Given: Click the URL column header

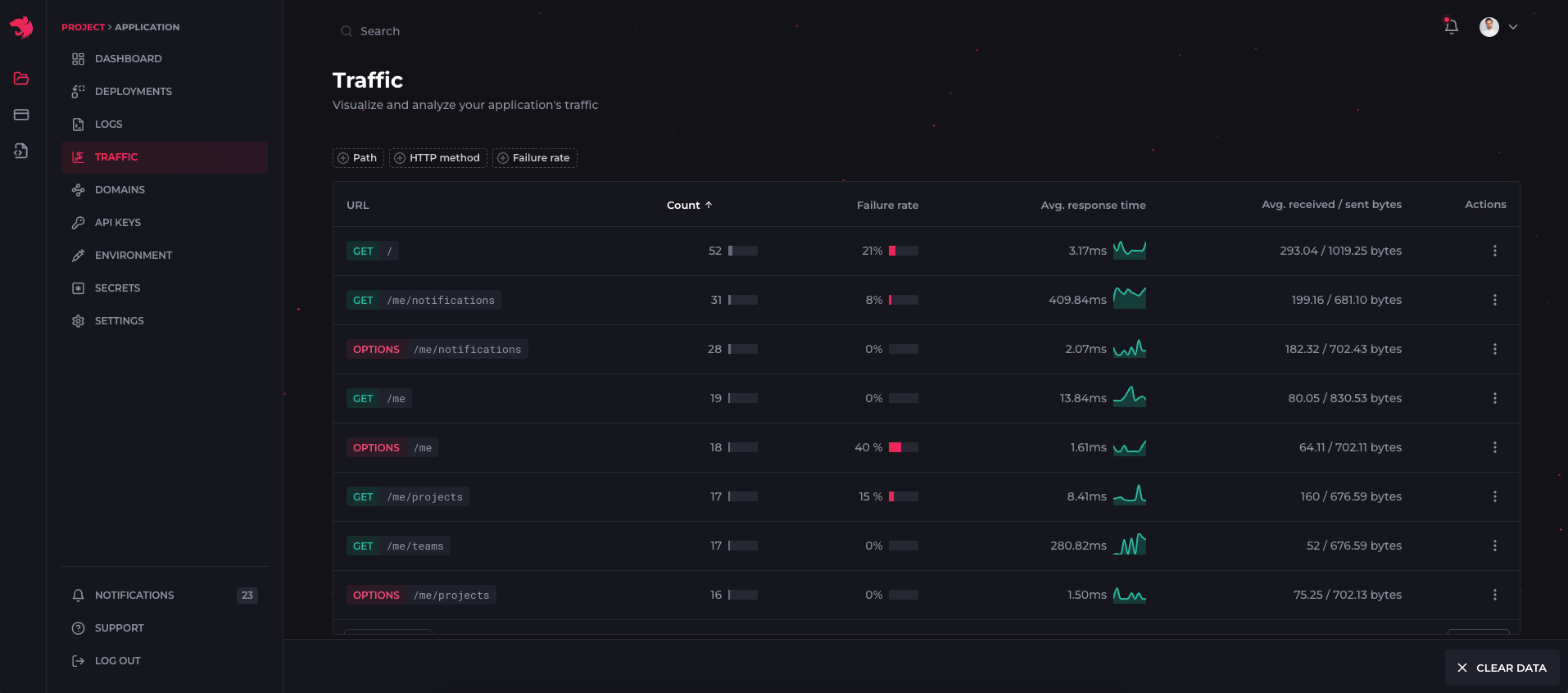Looking at the screenshot, I should [358, 205].
